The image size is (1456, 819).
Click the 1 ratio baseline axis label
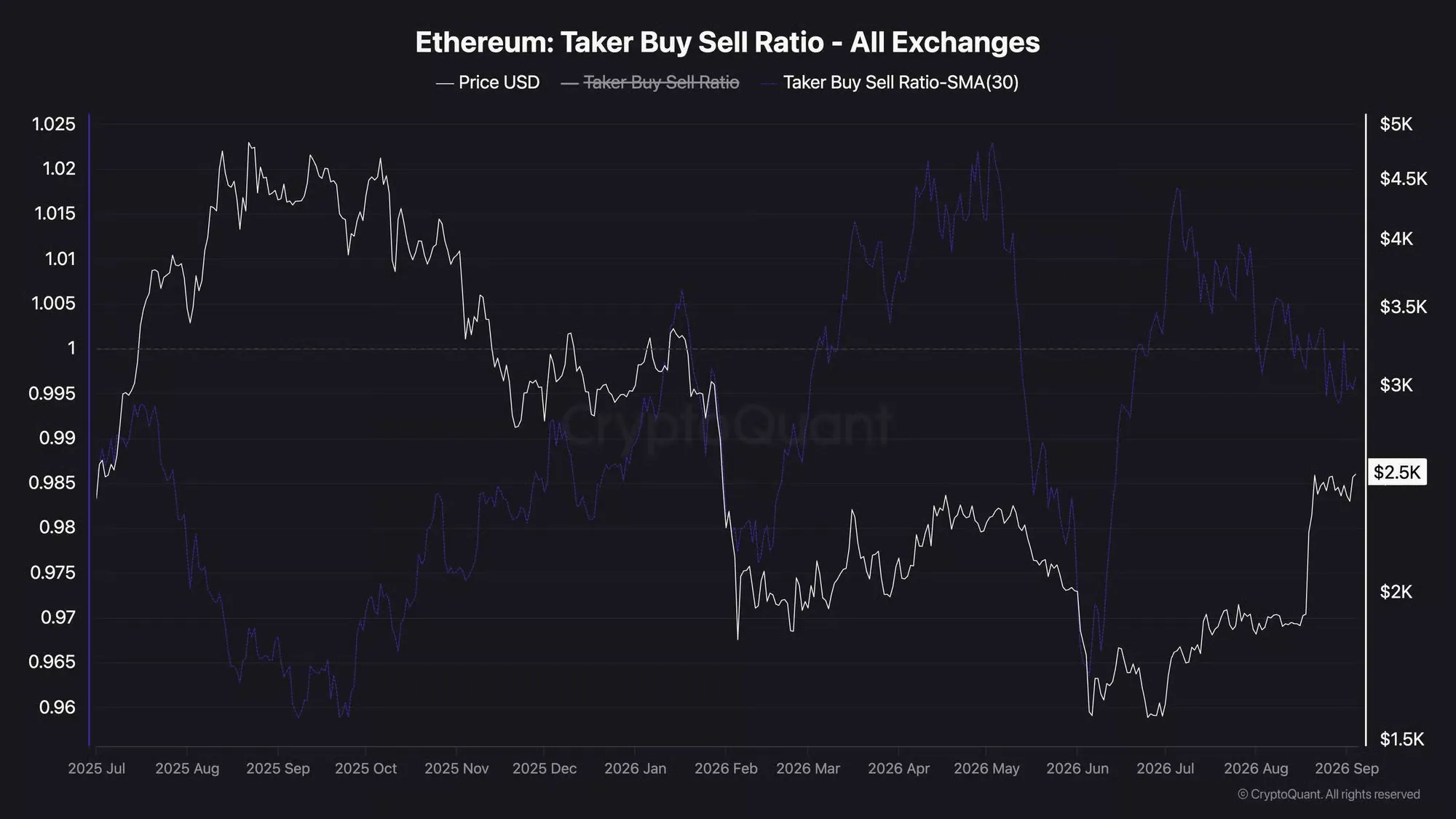71,348
